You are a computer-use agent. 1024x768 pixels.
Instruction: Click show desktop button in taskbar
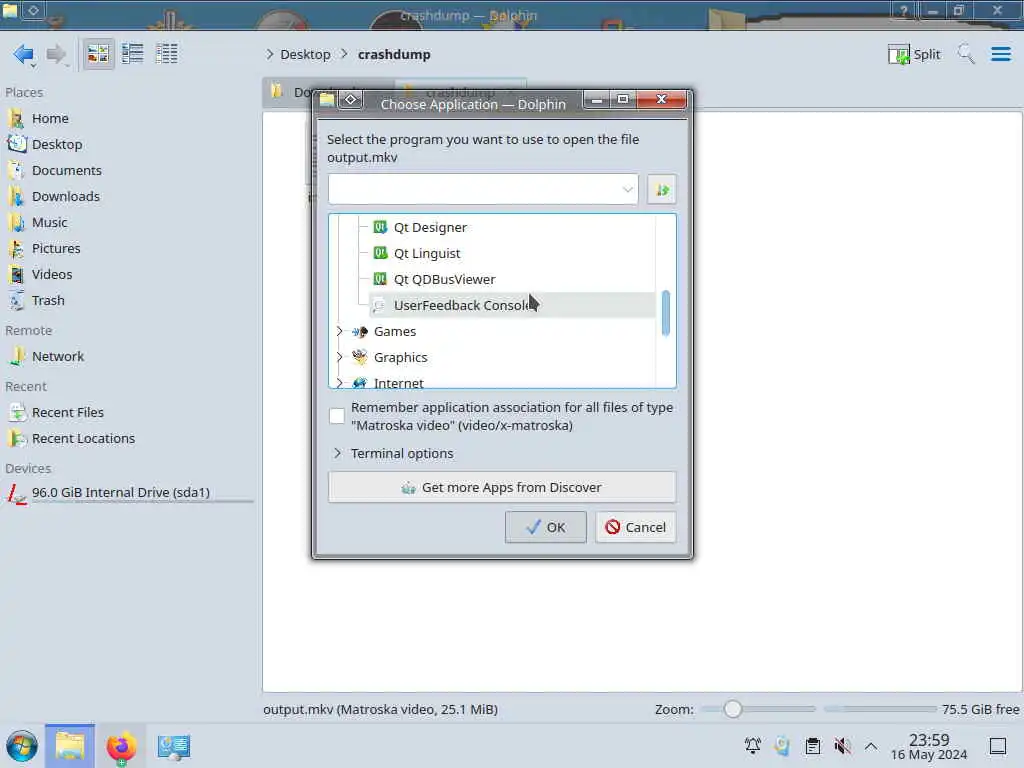click(998, 746)
